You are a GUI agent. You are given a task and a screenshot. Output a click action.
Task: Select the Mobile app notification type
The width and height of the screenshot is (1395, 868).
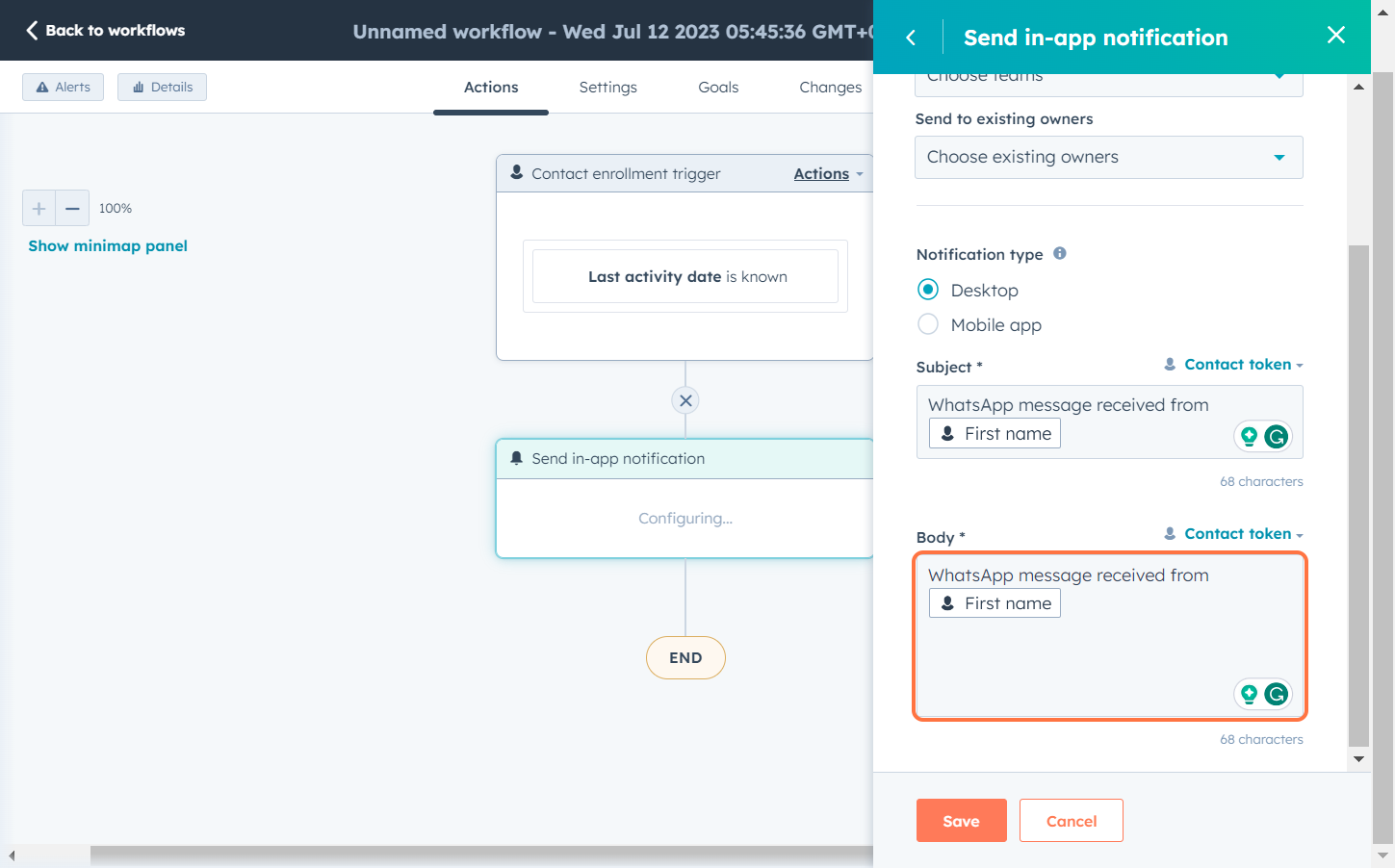928,324
